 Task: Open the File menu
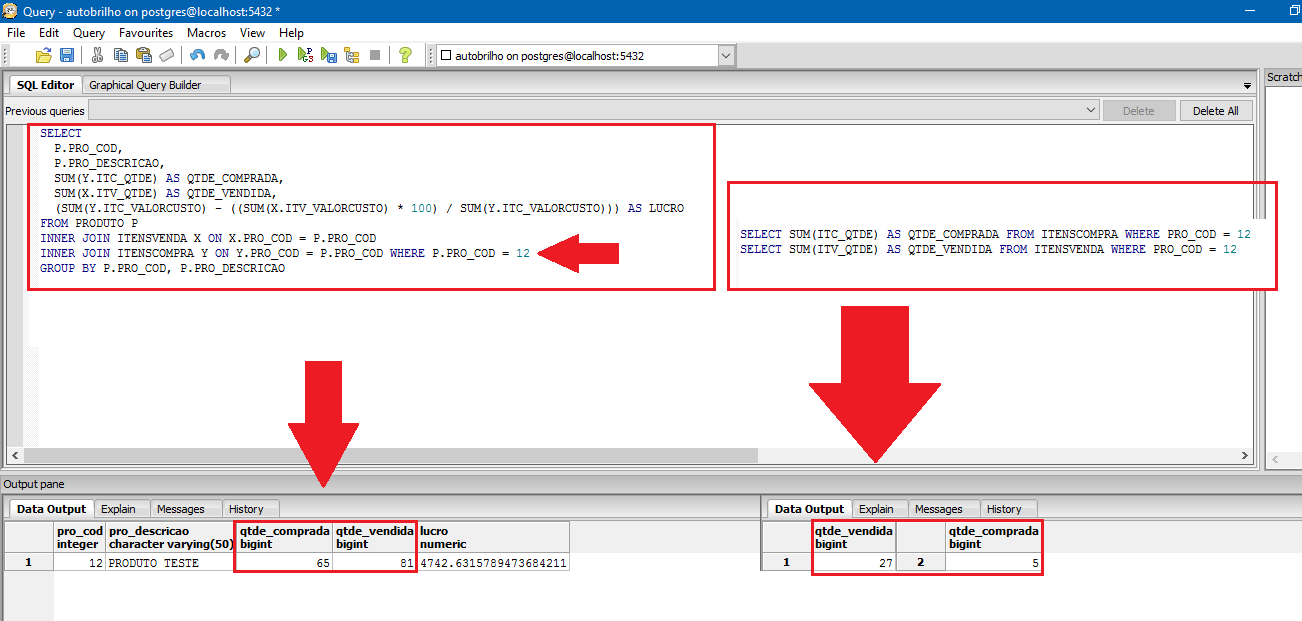click(x=16, y=33)
